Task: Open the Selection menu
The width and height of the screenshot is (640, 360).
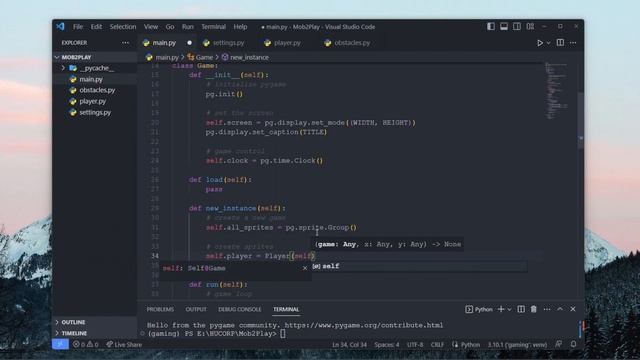Action: (x=122, y=27)
